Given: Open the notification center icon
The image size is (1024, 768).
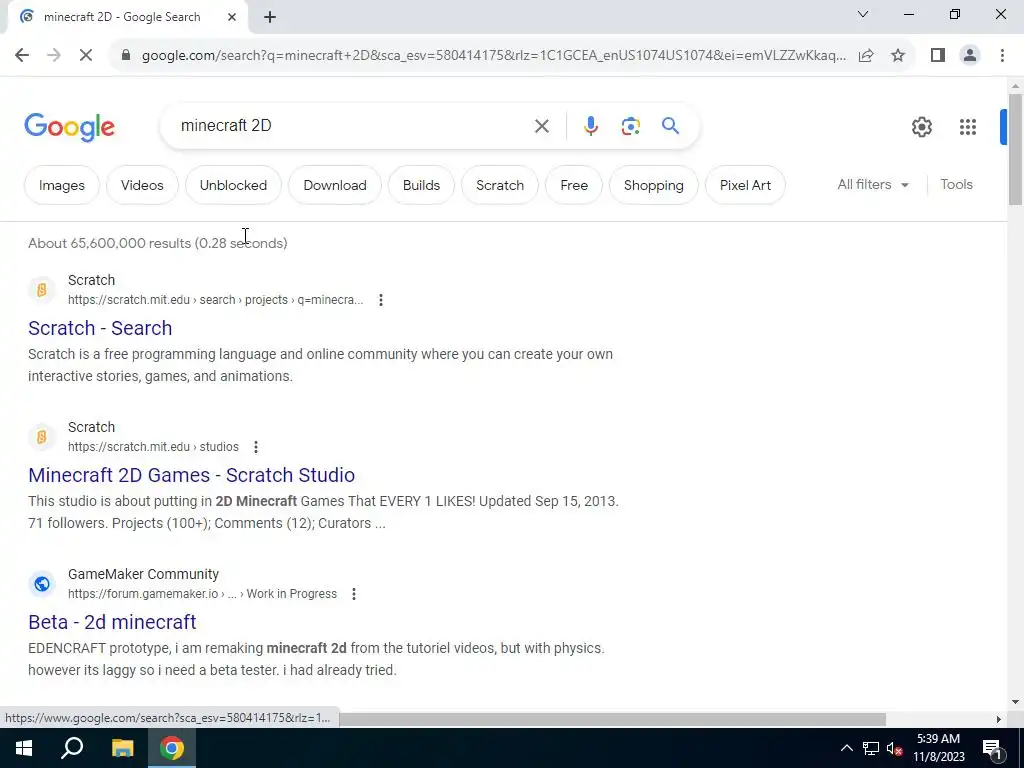Looking at the screenshot, I should (991, 748).
